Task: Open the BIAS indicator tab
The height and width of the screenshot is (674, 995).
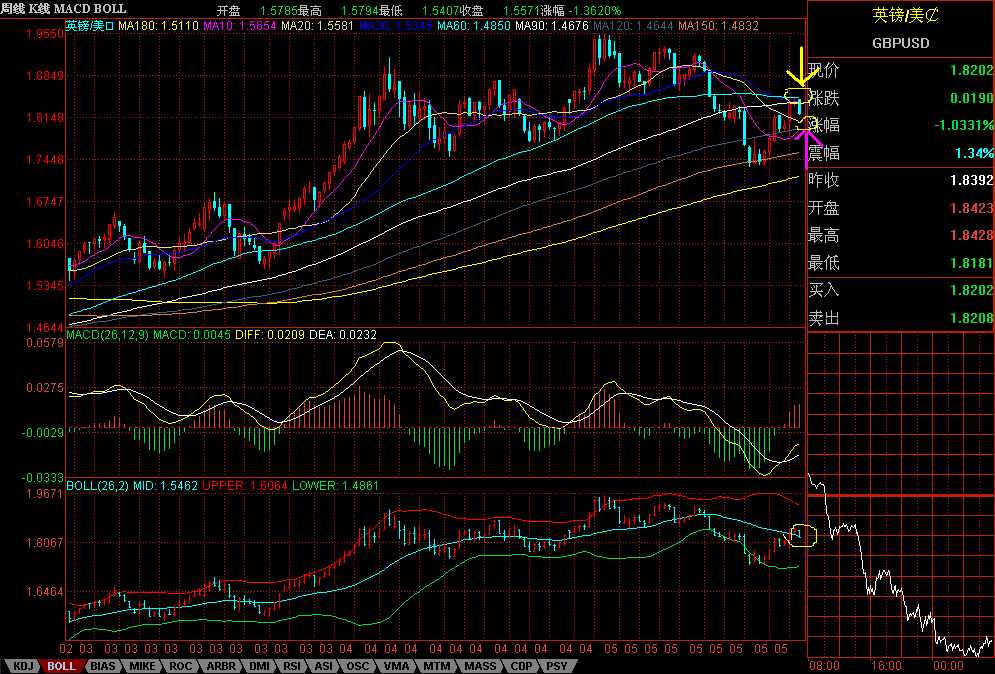Action: pos(103,666)
